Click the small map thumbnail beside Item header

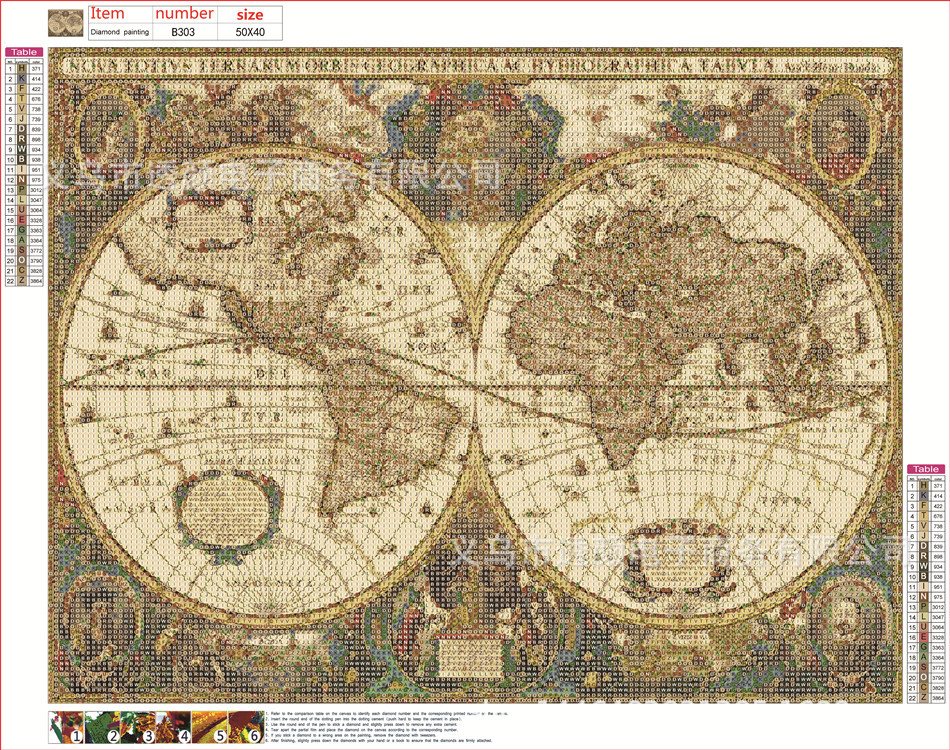(65, 23)
